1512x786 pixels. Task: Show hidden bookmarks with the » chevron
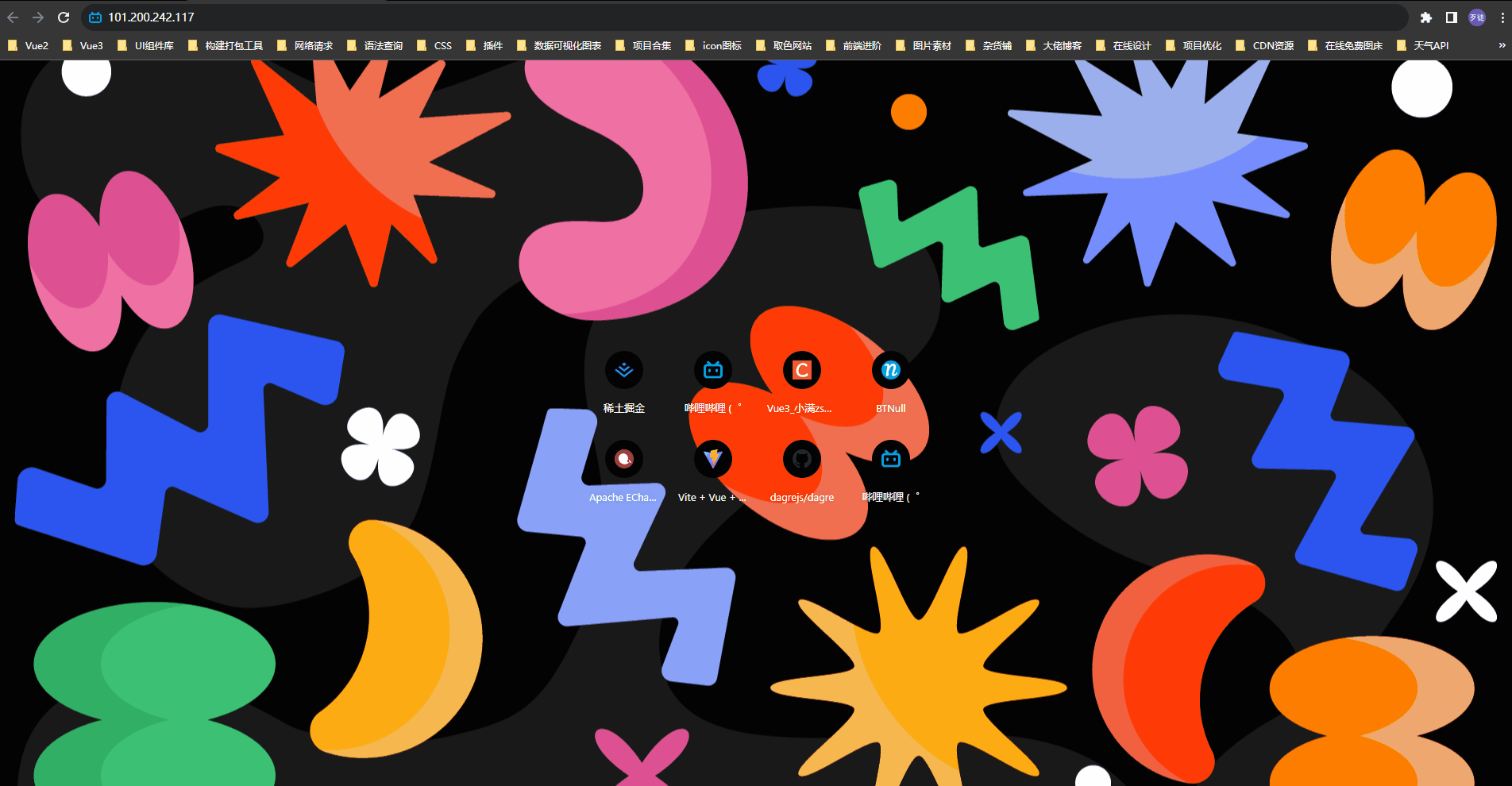coord(1502,45)
